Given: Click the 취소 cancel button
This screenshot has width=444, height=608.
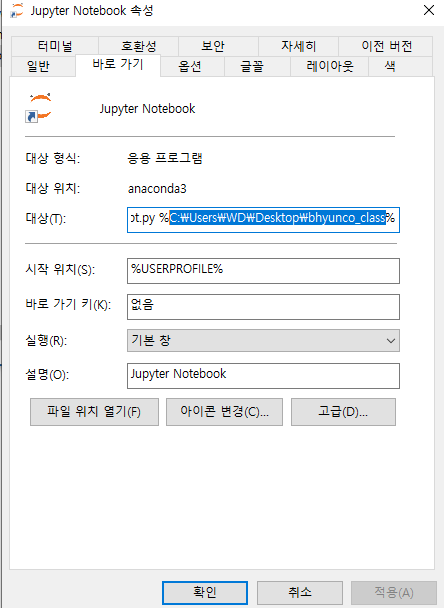Looking at the screenshot, I should (x=300, y=592).
